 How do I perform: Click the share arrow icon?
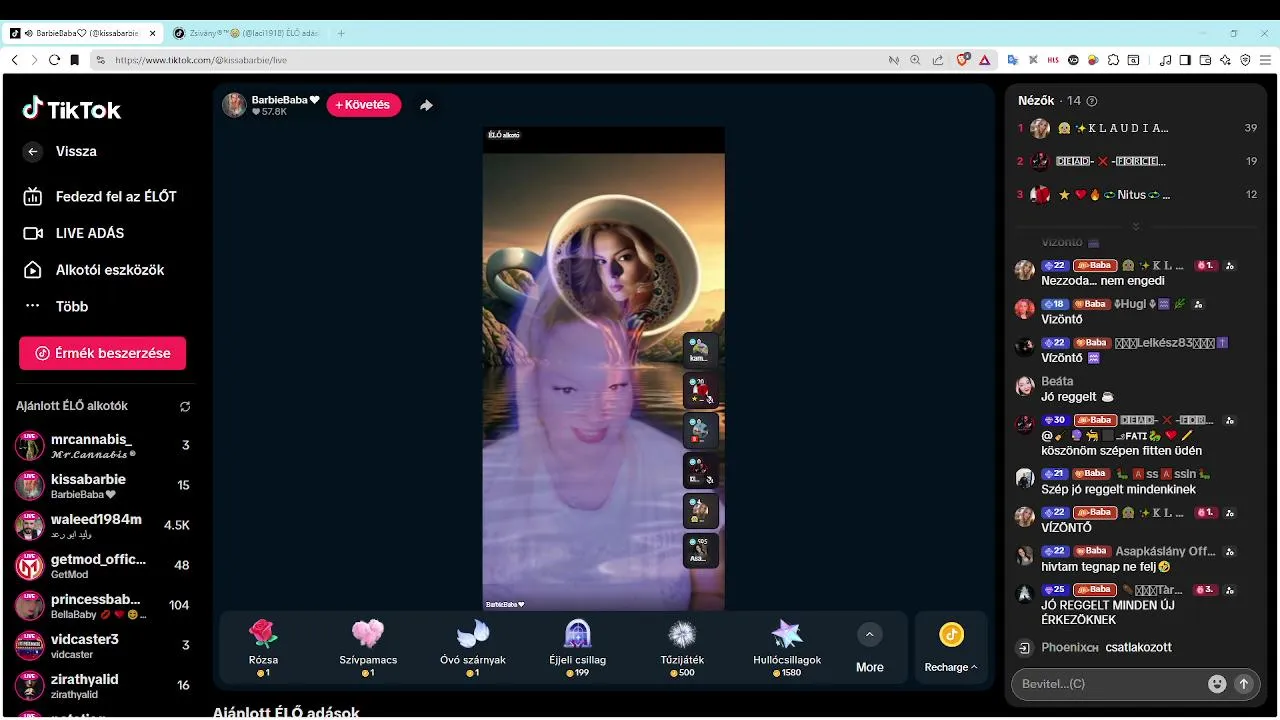[426, 105]
